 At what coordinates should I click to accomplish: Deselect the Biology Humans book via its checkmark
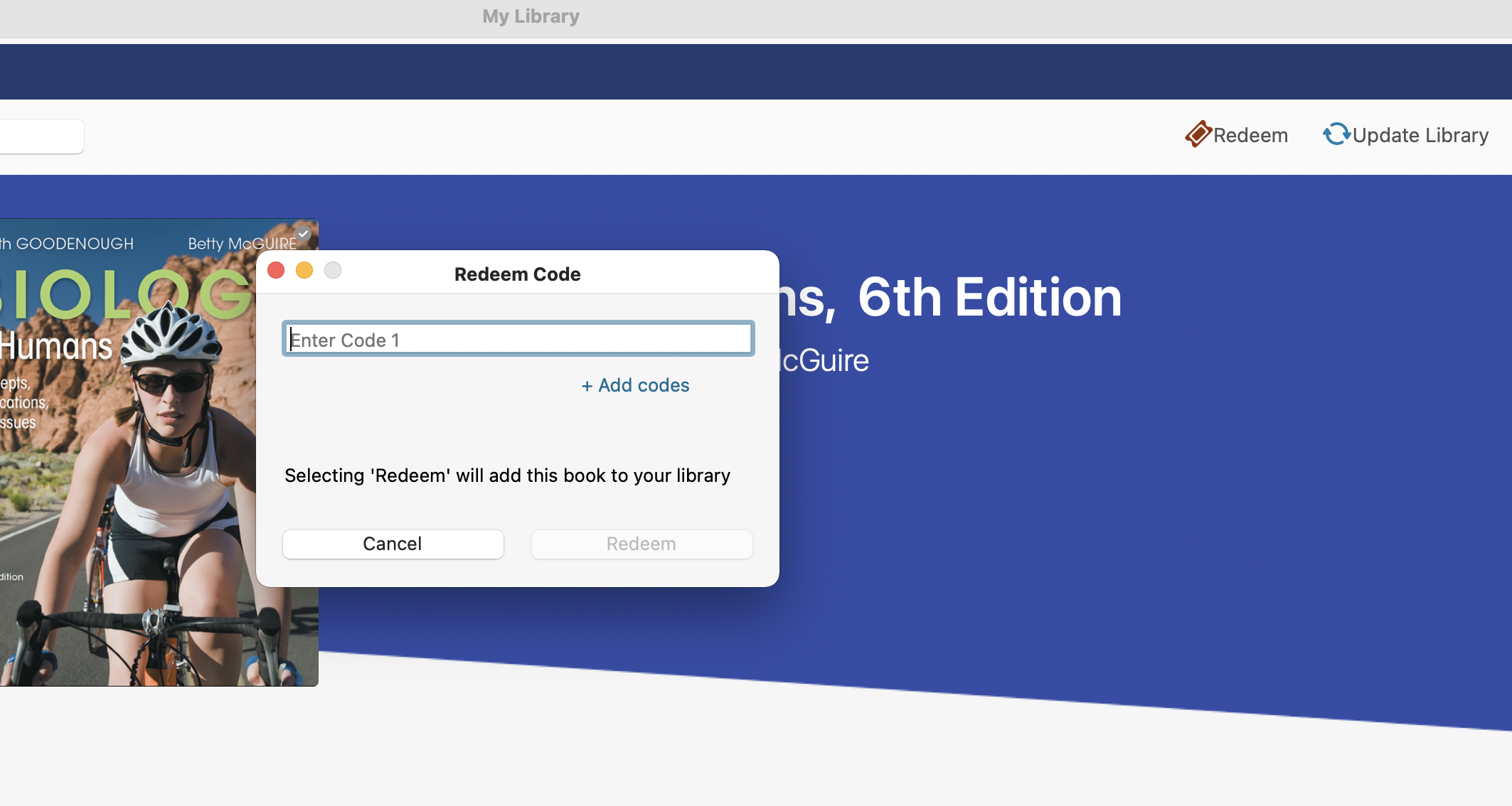pyautogui.click(x=302, y=235)
